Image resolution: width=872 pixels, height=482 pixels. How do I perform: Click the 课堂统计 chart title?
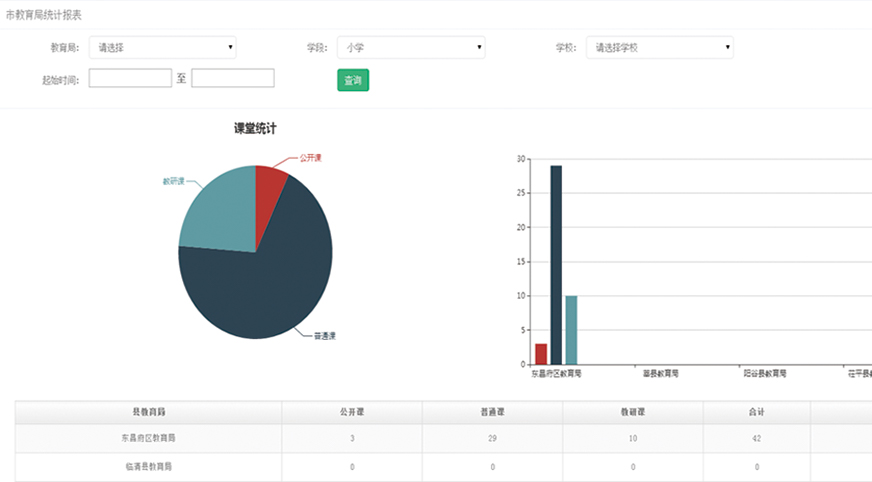tap(255, 128)
